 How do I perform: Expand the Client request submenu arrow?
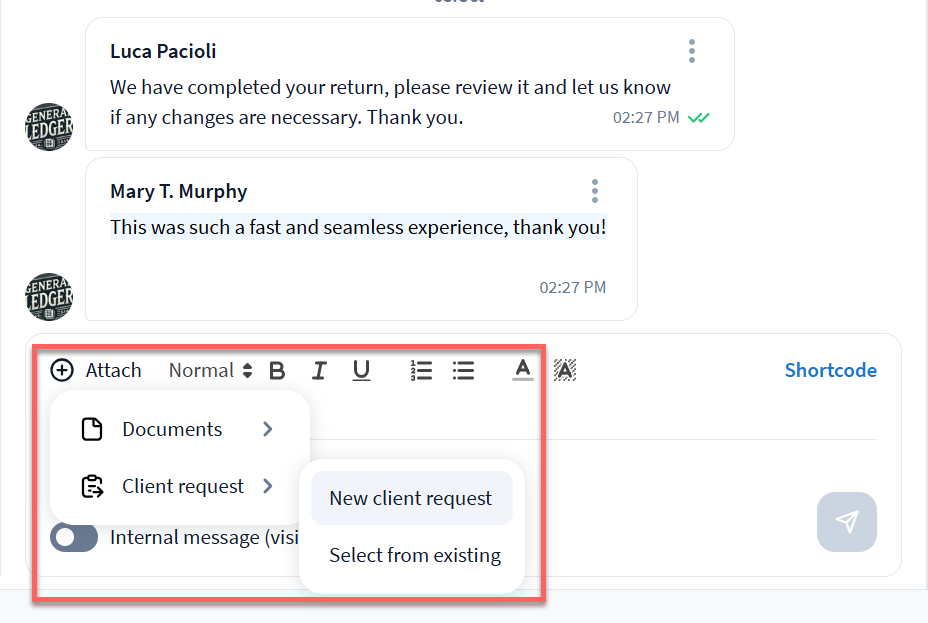[268, 487]
